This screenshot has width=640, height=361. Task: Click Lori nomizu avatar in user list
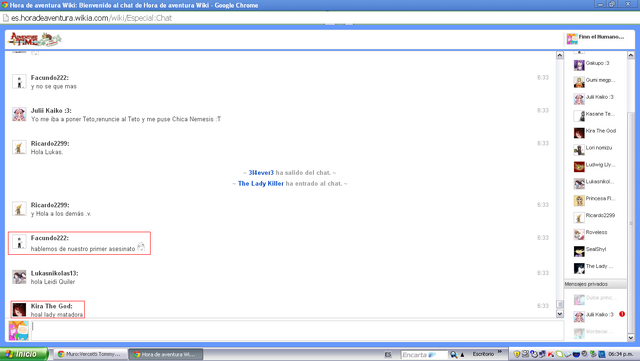click(579, 150)
